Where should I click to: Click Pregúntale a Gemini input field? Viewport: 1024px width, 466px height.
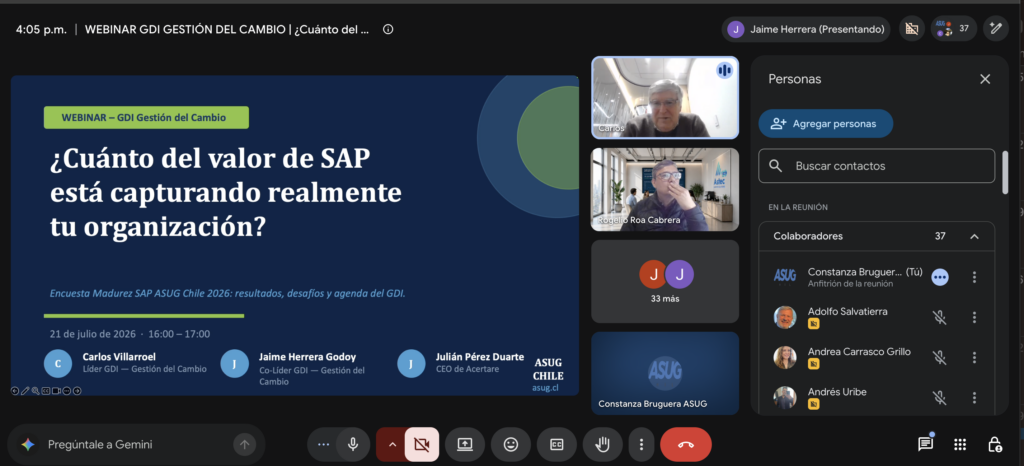(137, 444)
